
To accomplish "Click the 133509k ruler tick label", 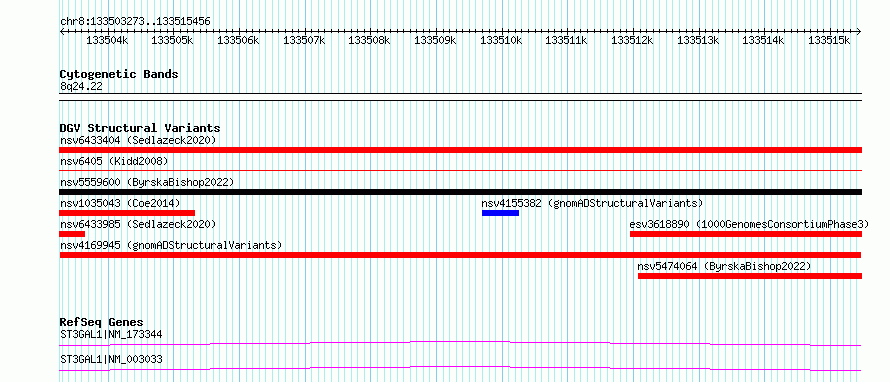I will [x=435, y=40].
